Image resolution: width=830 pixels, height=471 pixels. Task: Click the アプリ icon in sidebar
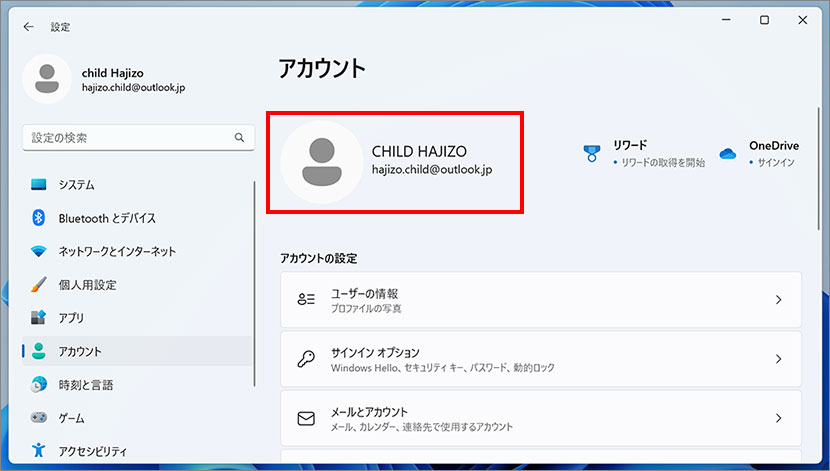point(39,318)
